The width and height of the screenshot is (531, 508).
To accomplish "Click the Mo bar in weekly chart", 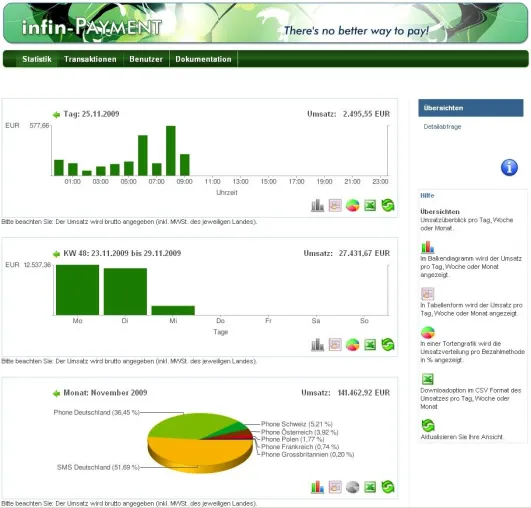I will (78, 290).
